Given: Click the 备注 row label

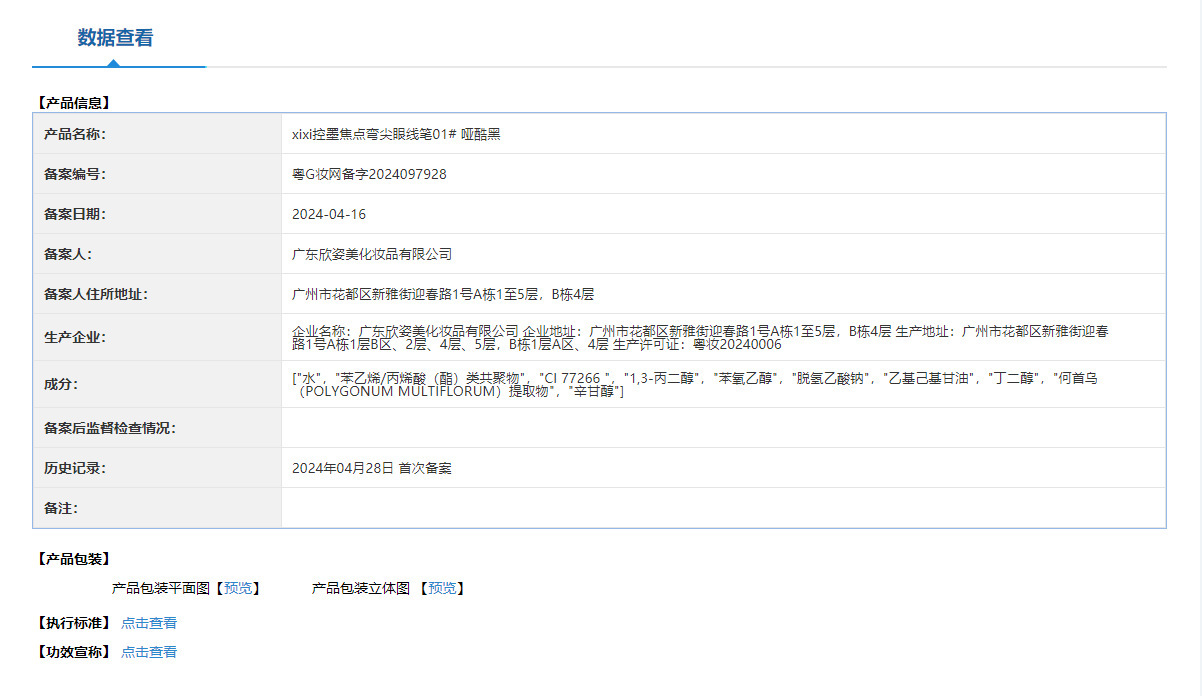Looking at the screenshot, I should (61, 508).
